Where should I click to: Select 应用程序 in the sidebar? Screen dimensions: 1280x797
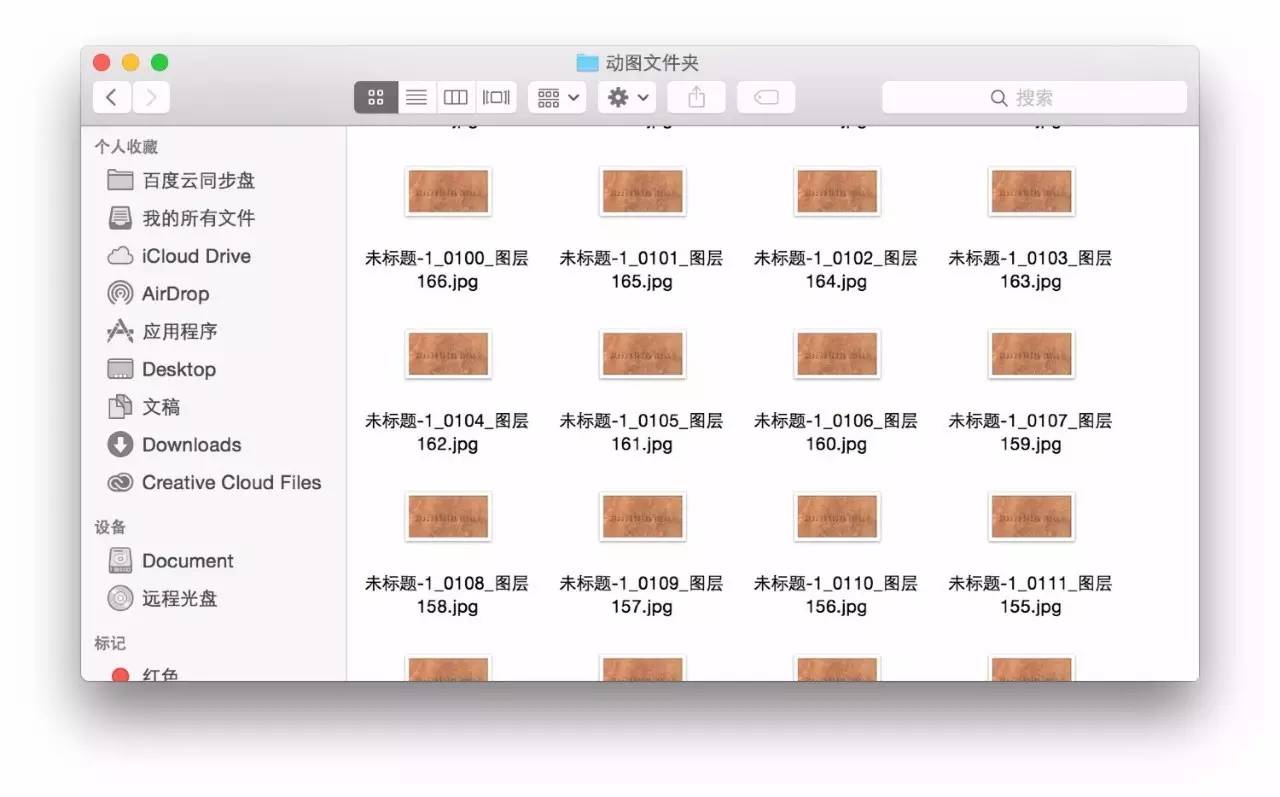coord(179,332)
